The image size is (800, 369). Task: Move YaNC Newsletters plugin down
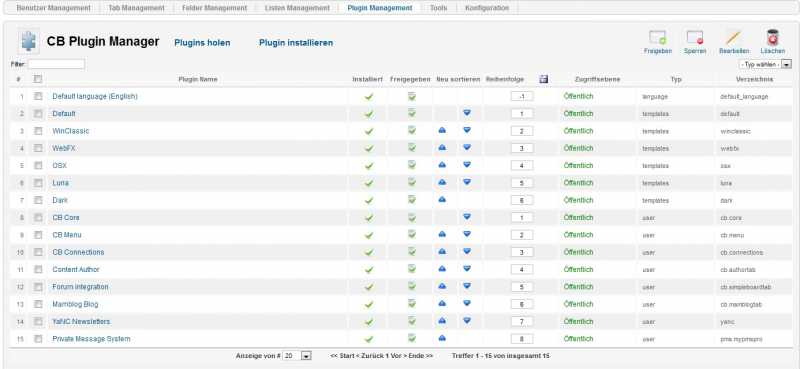[467, 322]
